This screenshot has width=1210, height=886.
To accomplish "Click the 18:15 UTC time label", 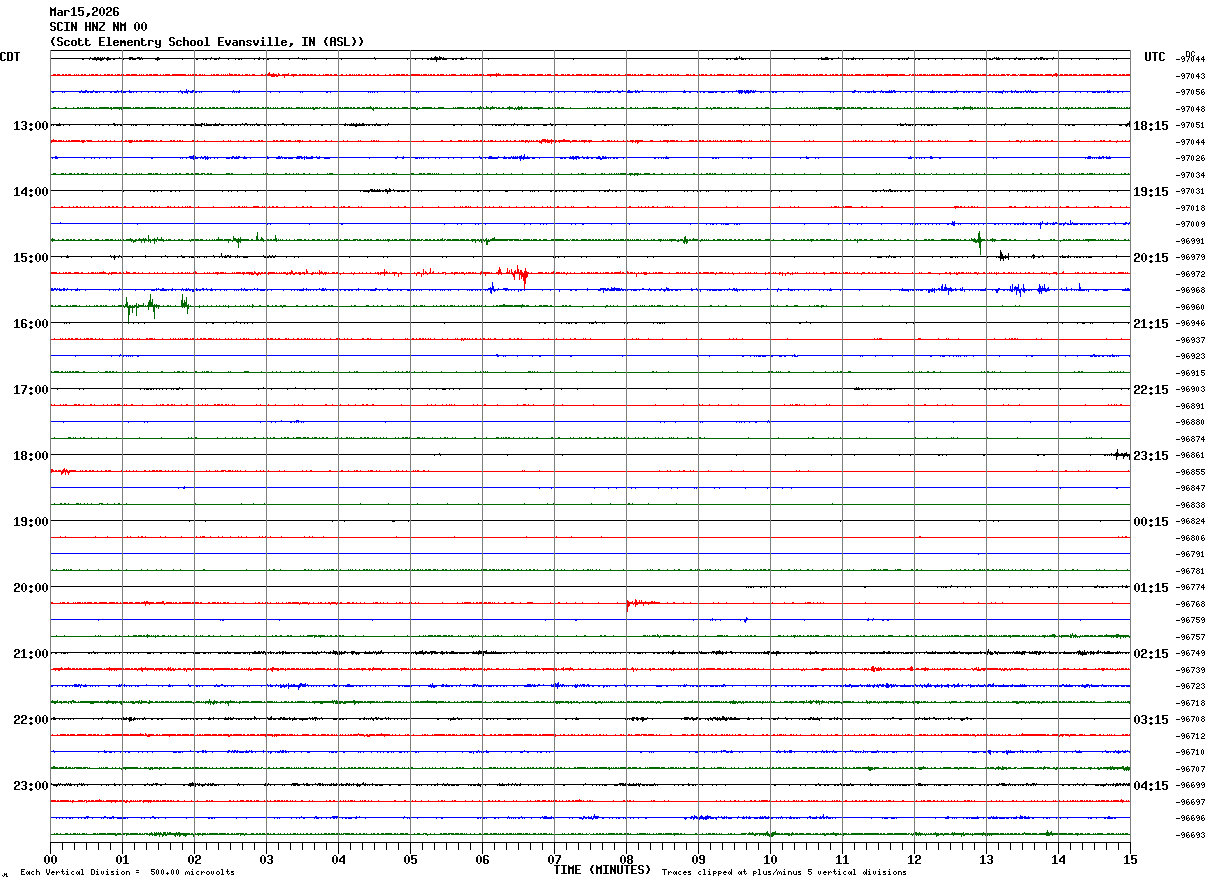I will tap(1151, 126).
